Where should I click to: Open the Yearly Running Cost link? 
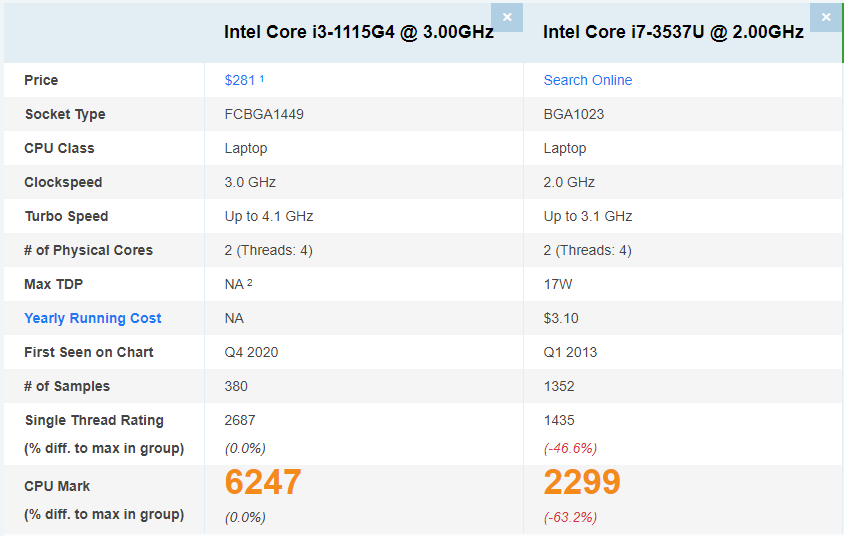93,318
